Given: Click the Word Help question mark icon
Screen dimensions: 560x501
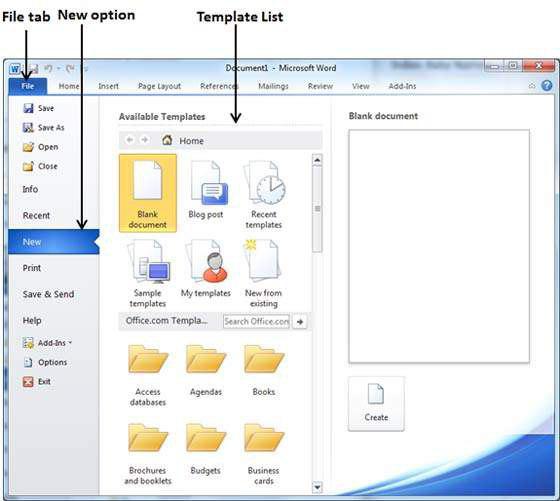Looking at the screenshot, I should click(x=547, y=86).
